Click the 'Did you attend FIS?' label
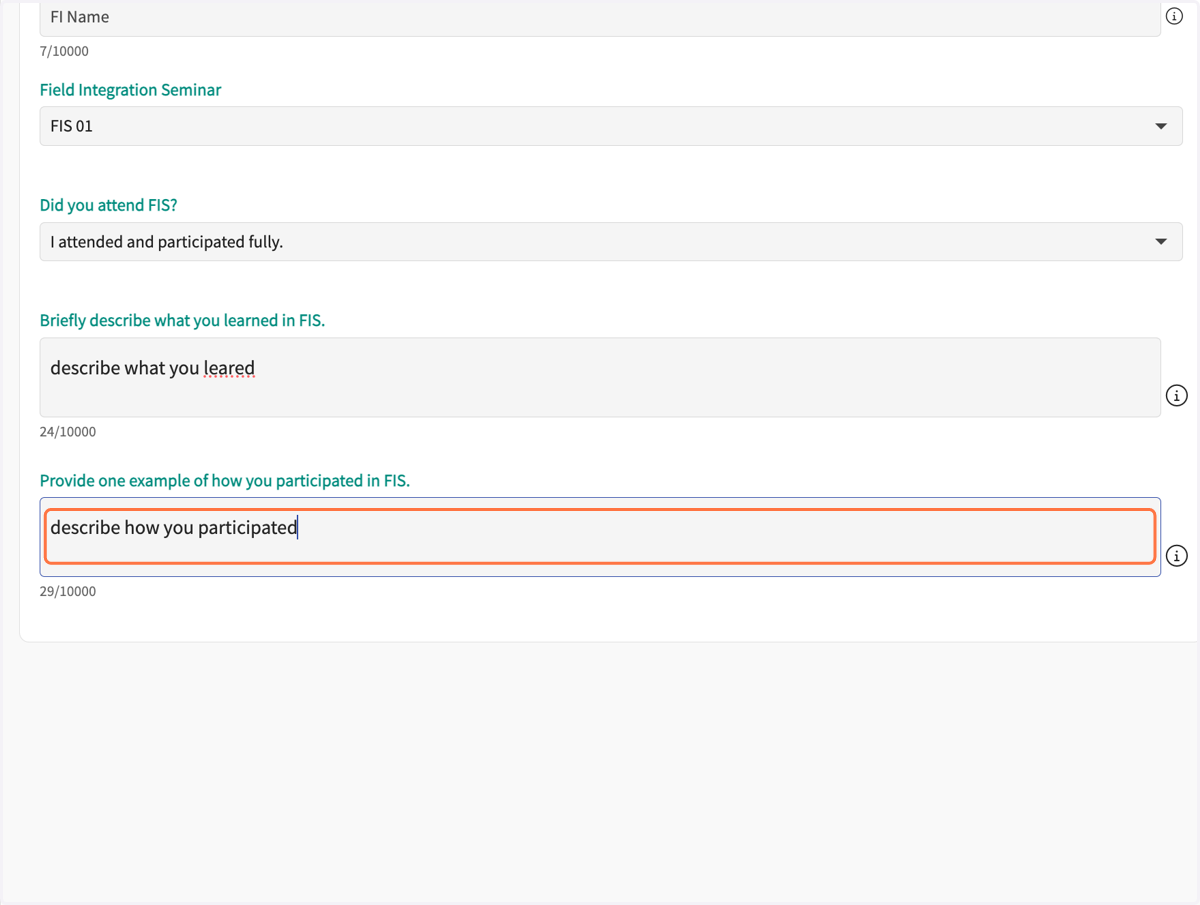Image resolution: width=1200 pixels, height=905 pixels. click(x=109, y=205)
